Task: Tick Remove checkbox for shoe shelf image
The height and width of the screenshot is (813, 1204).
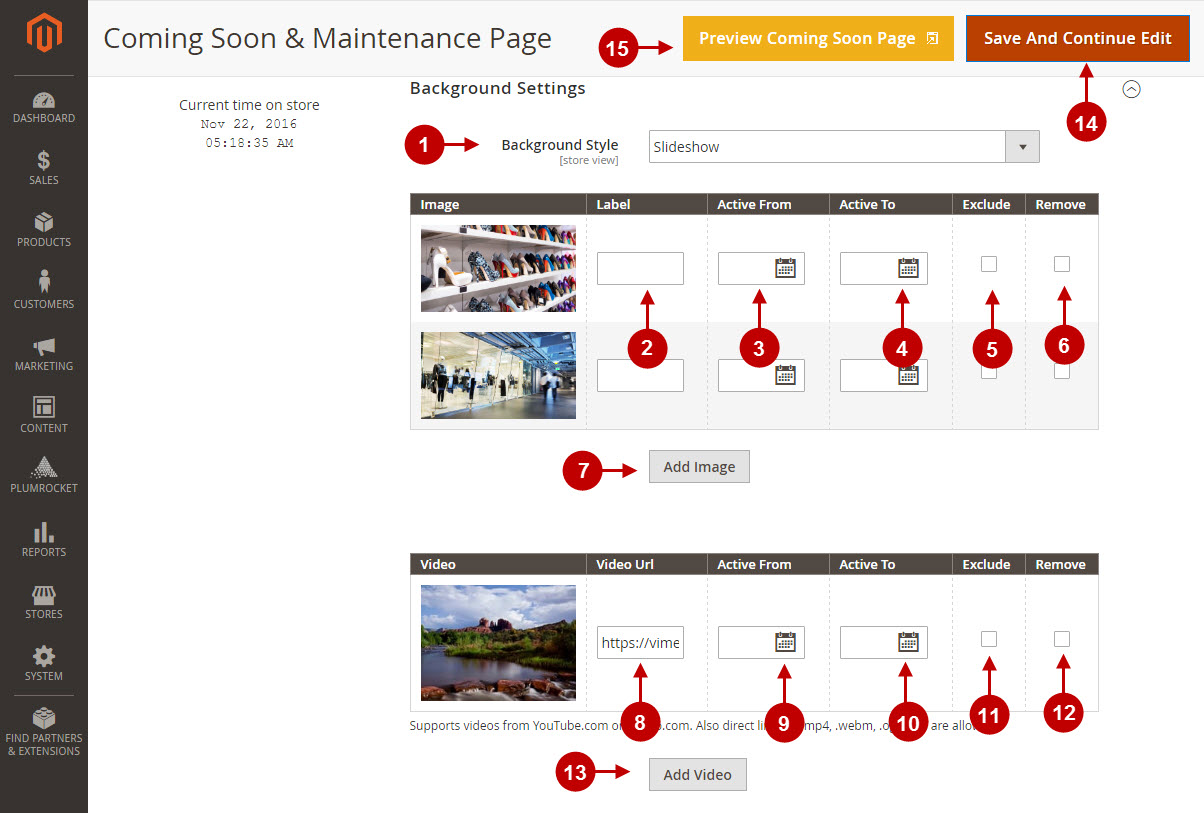Action: (1062, 264)
